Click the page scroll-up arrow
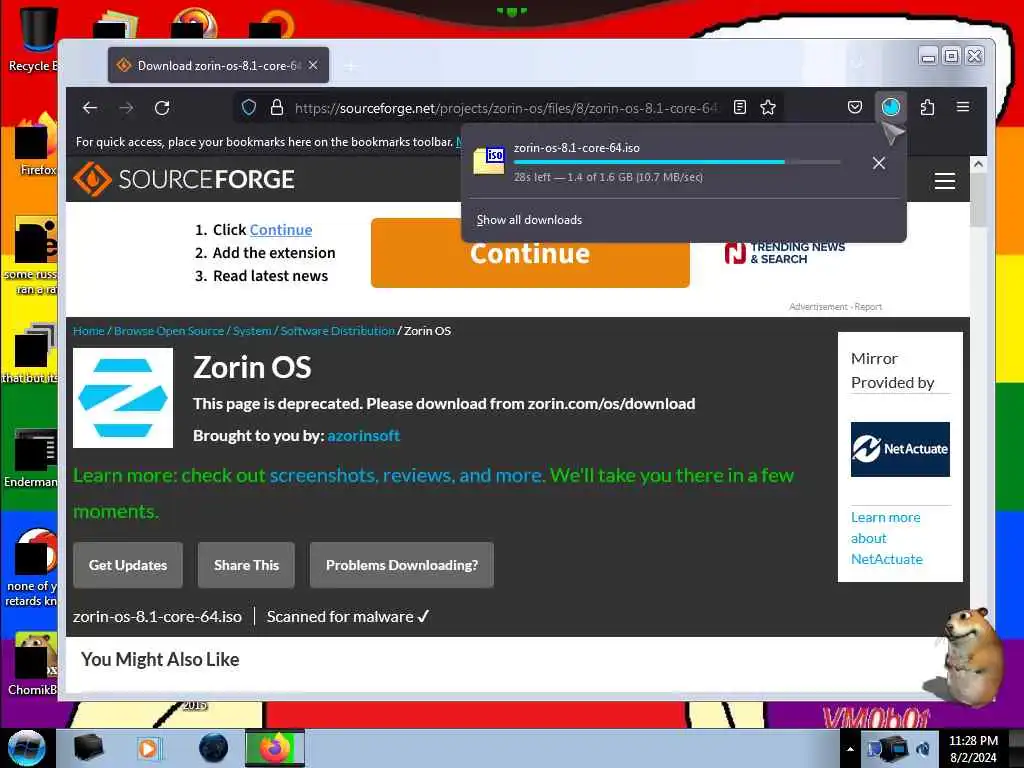1024x768 pixels. click(x=978, y=164)
